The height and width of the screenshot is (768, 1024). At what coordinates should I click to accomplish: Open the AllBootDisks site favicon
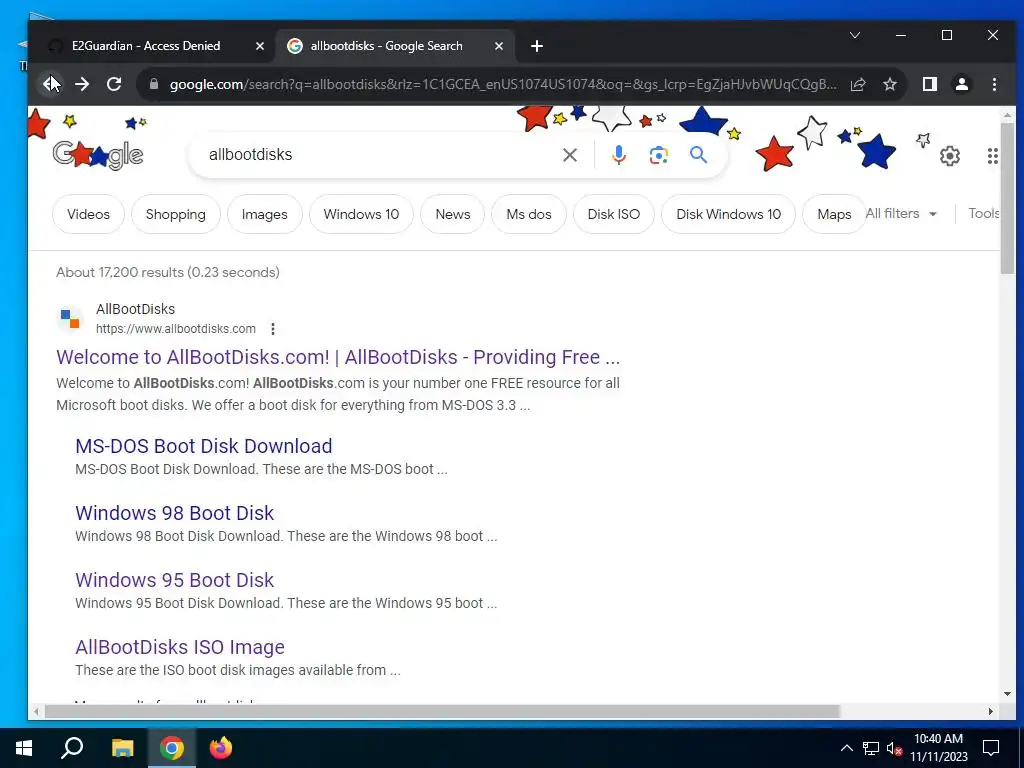tap(70, 319)
